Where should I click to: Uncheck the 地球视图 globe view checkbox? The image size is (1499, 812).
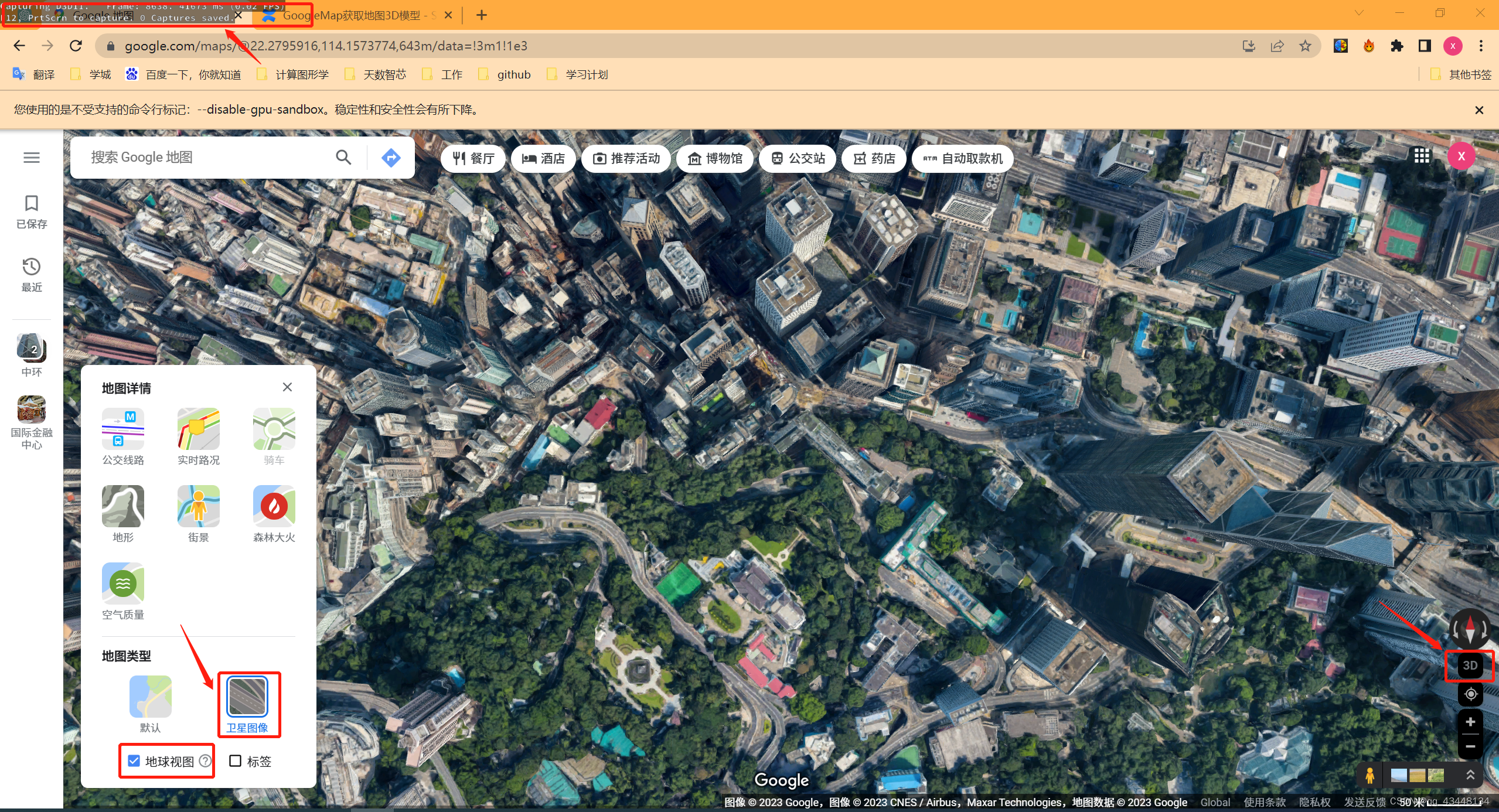click(134, 761)
